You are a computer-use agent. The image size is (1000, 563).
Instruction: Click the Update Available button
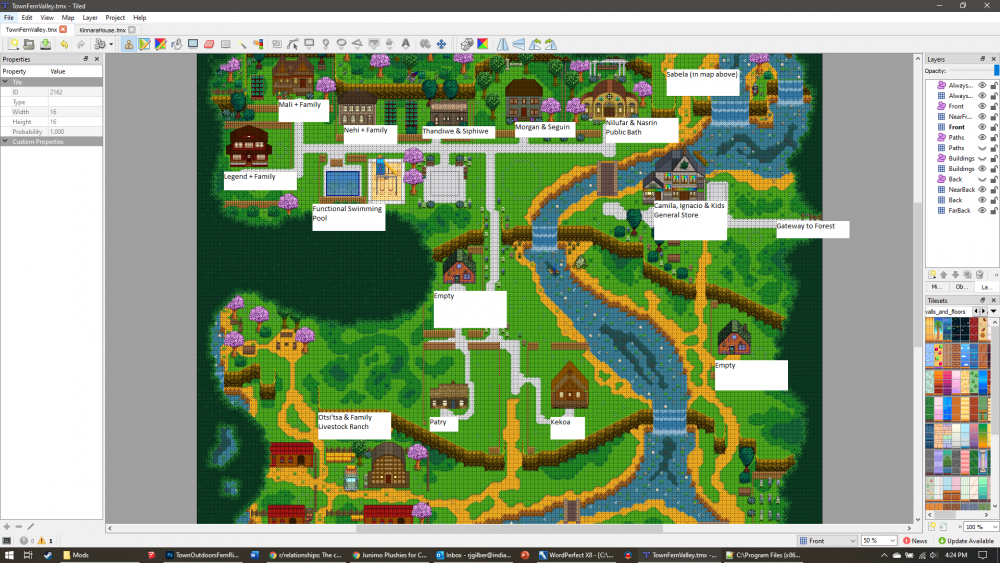click(966, 541)
